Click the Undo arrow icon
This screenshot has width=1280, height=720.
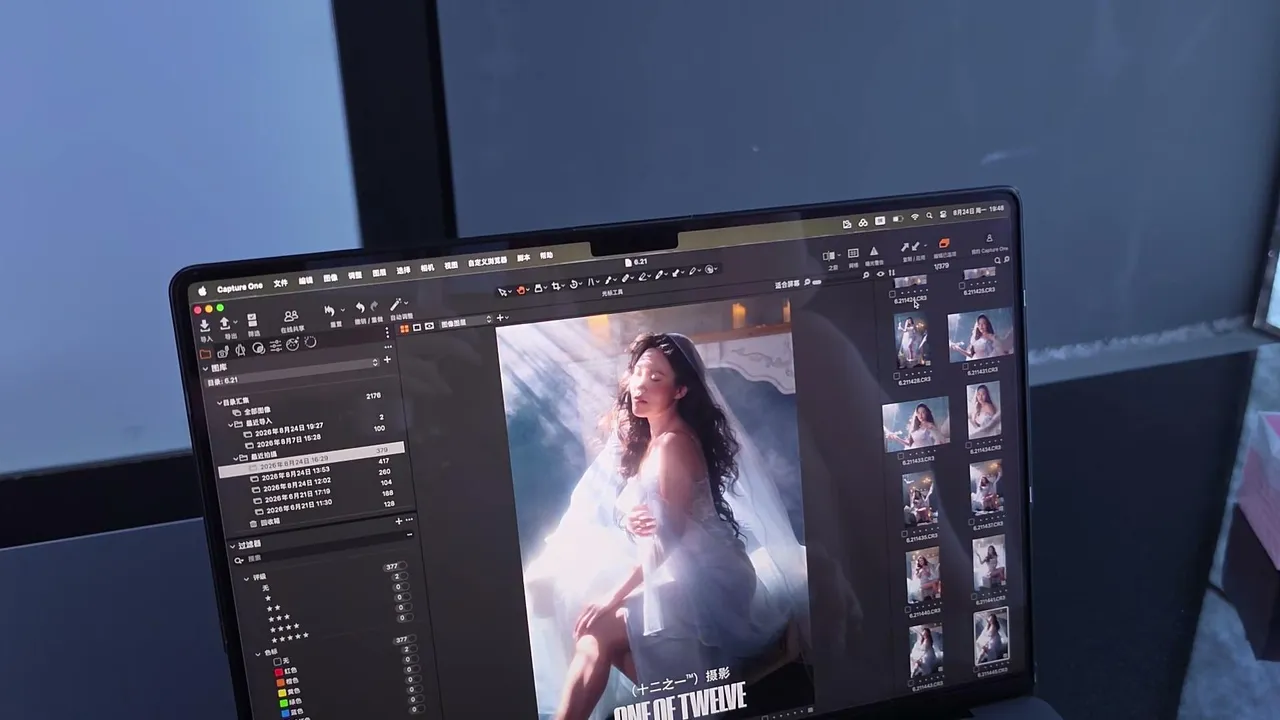pos(360,308)
